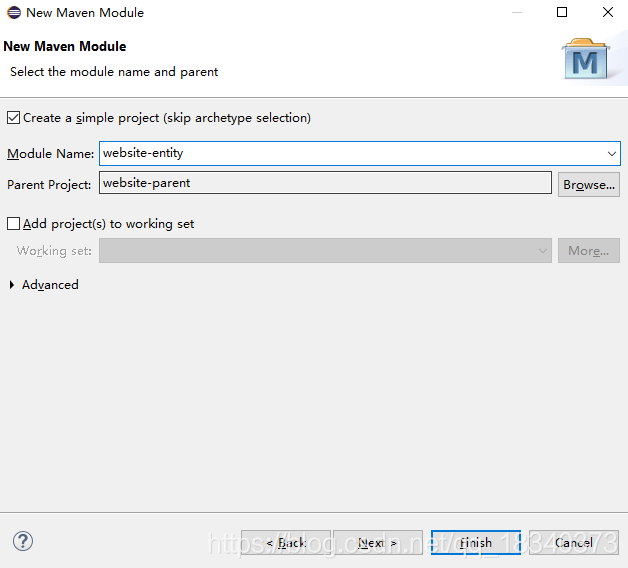Enable Add project(s) to working set

coord(13,224)
